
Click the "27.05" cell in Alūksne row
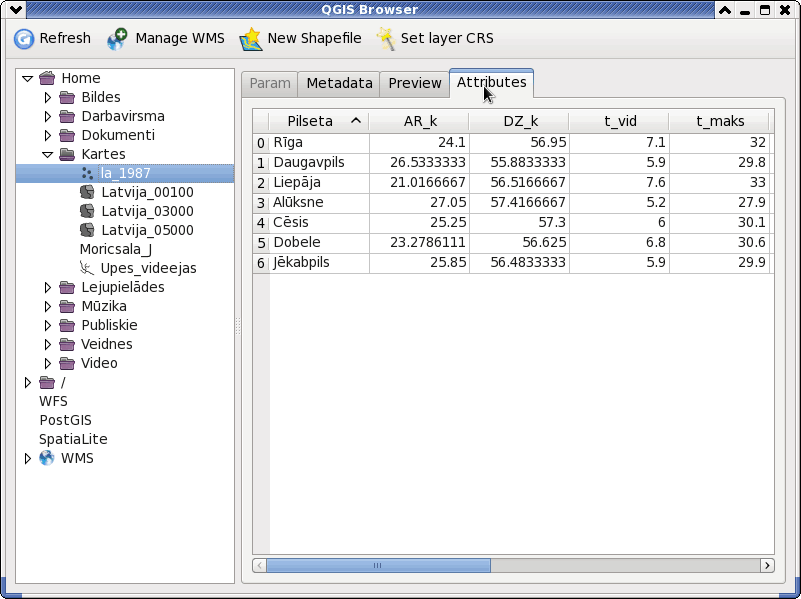(x=419, y=203)
